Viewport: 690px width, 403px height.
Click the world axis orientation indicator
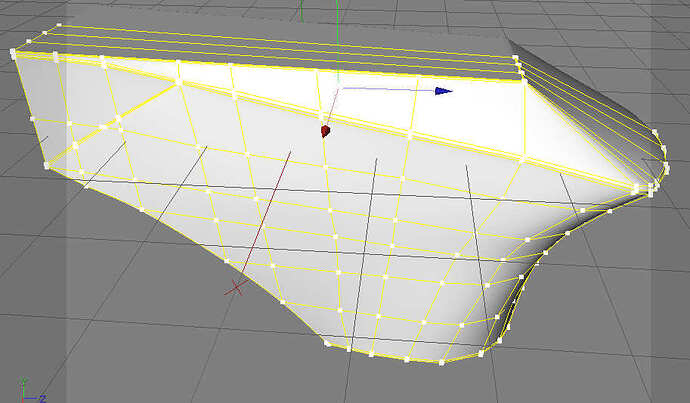(x=32, y=391)
